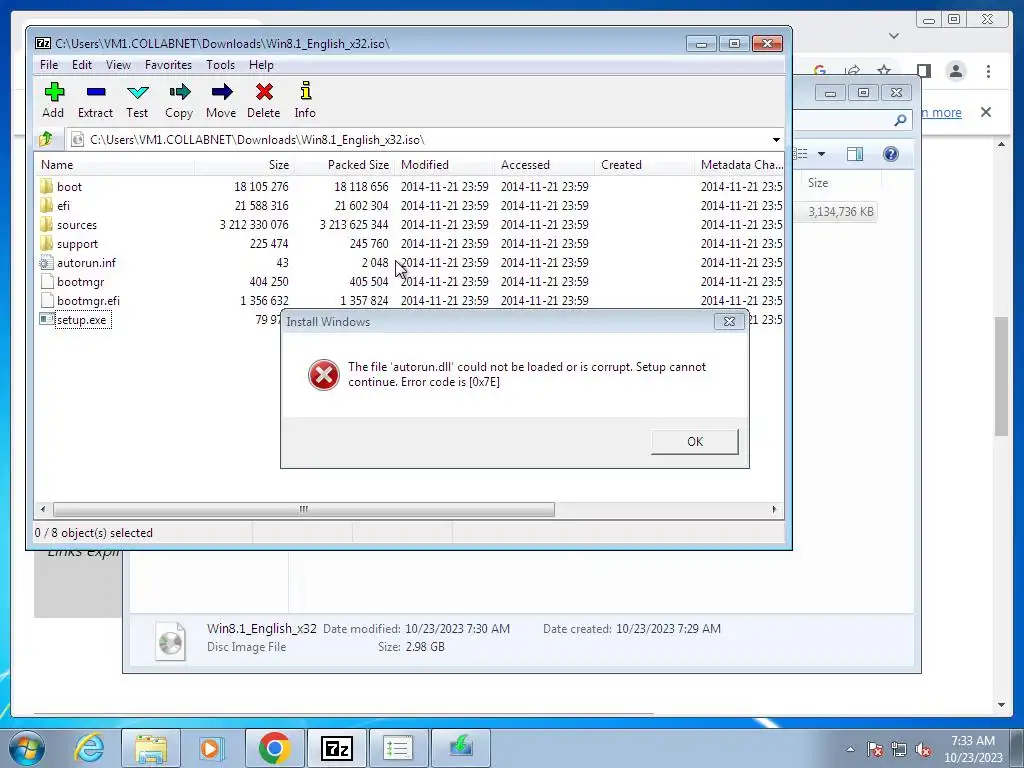Click the Copy toolbar icon
This screenshot has height=768, width=1024.
180,92
